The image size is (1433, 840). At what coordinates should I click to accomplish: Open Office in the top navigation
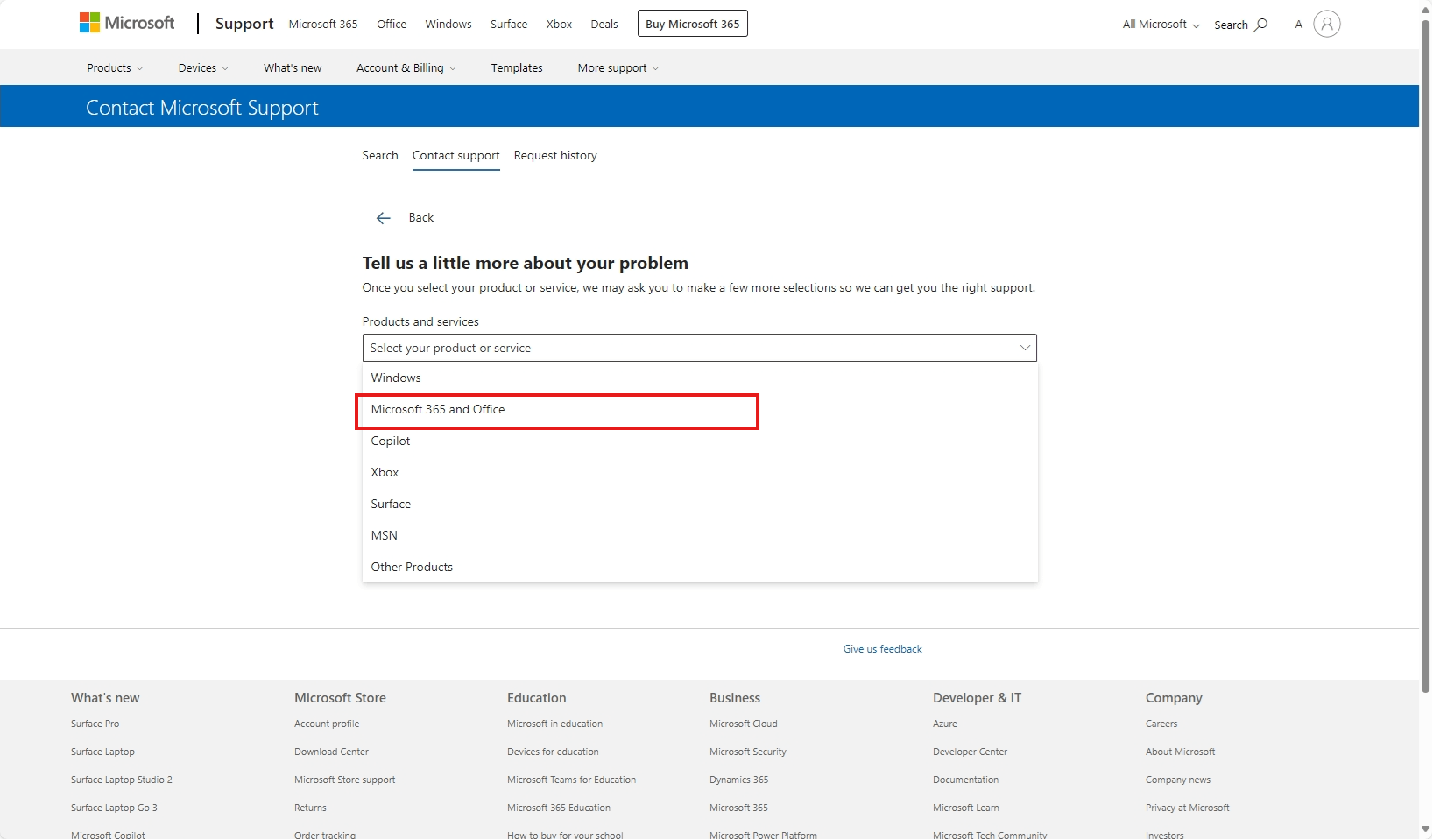[x=392, y=25]
